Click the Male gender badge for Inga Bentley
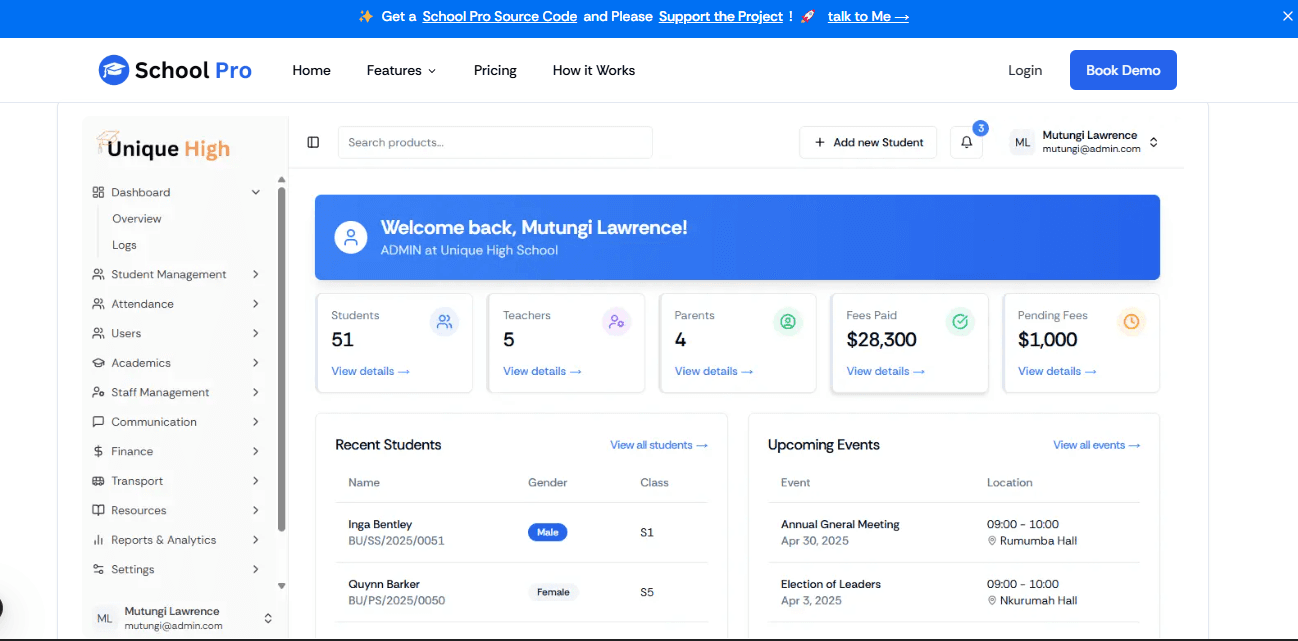1298x641 pixels. tap(547, 532)
